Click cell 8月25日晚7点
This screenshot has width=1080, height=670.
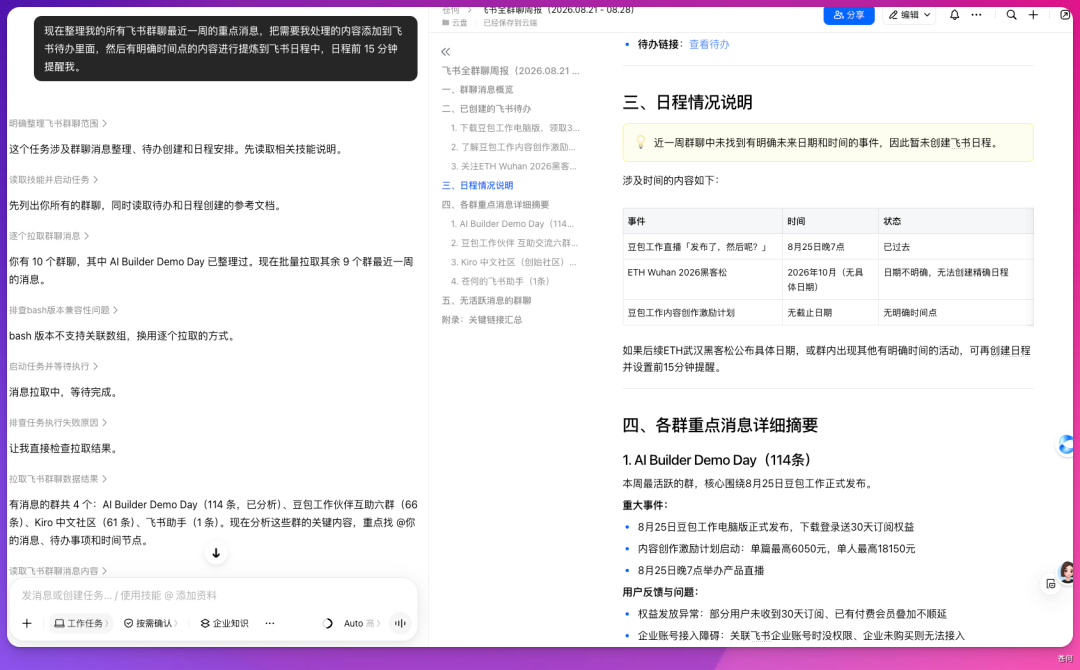point(831,247)
